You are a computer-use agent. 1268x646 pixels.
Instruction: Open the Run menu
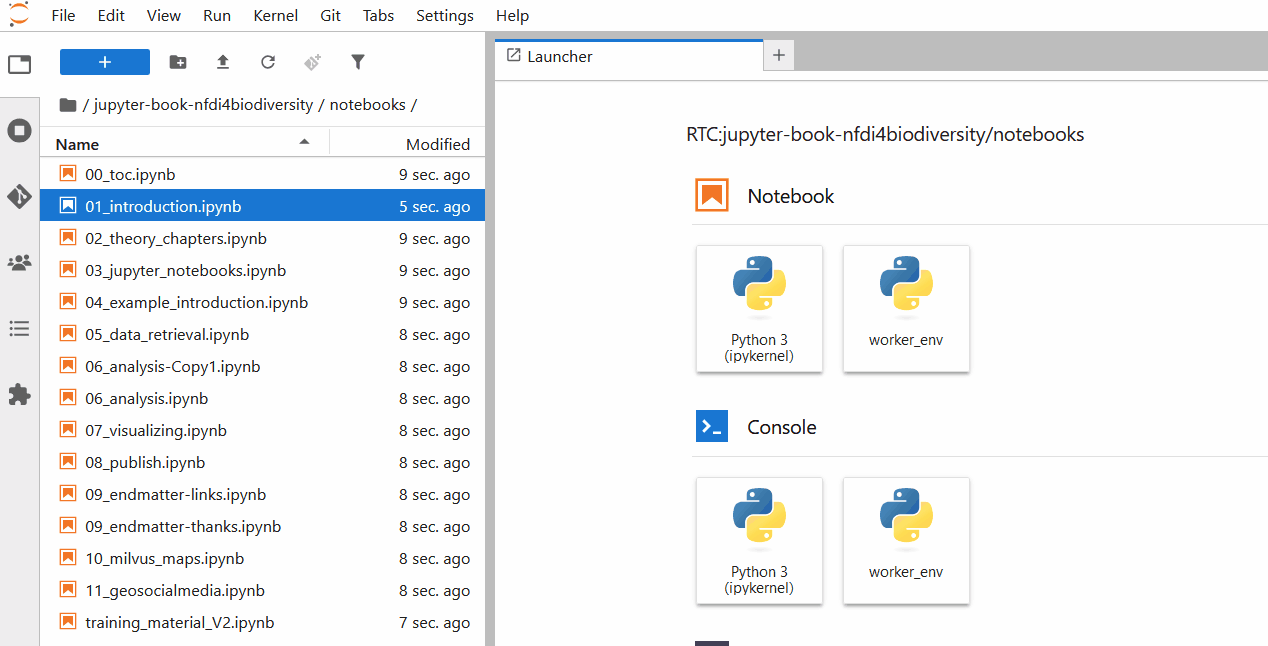click(217, 15)
